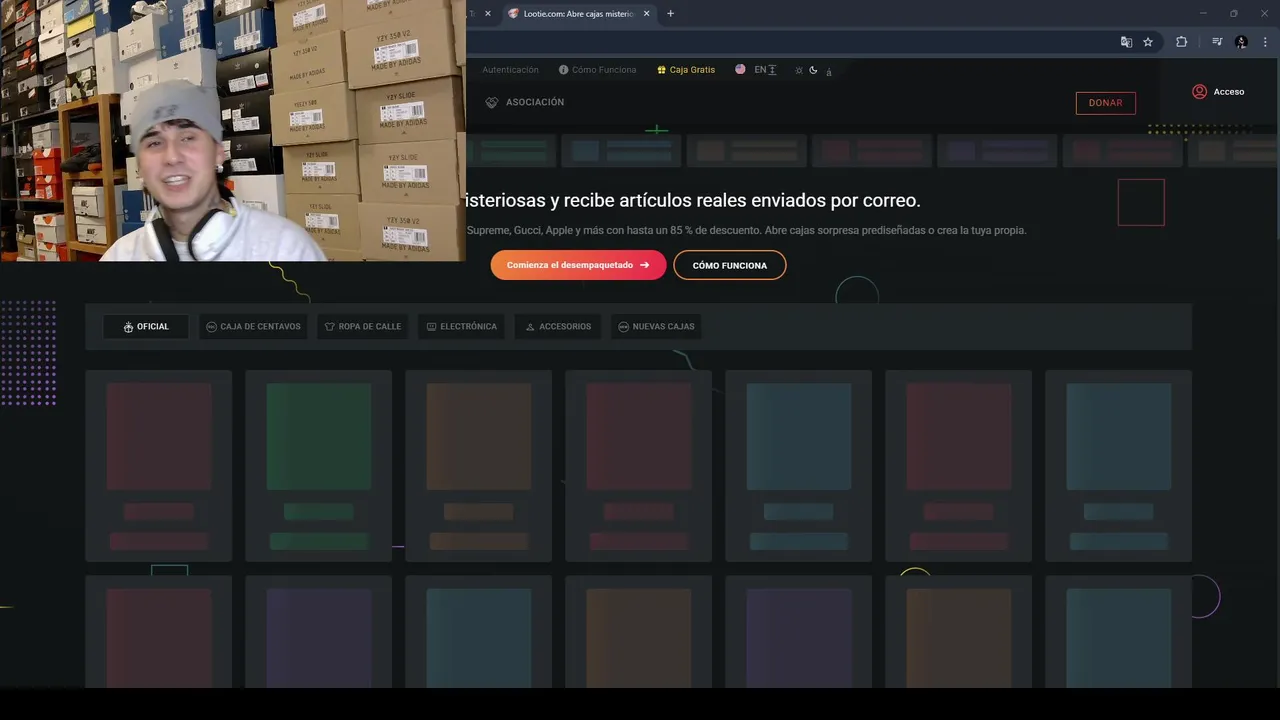Viewport: 1280px width, 720px height.
Task: Open the Chrome profile avatar
Action: pyautogui.click(x=1241, y=42)
